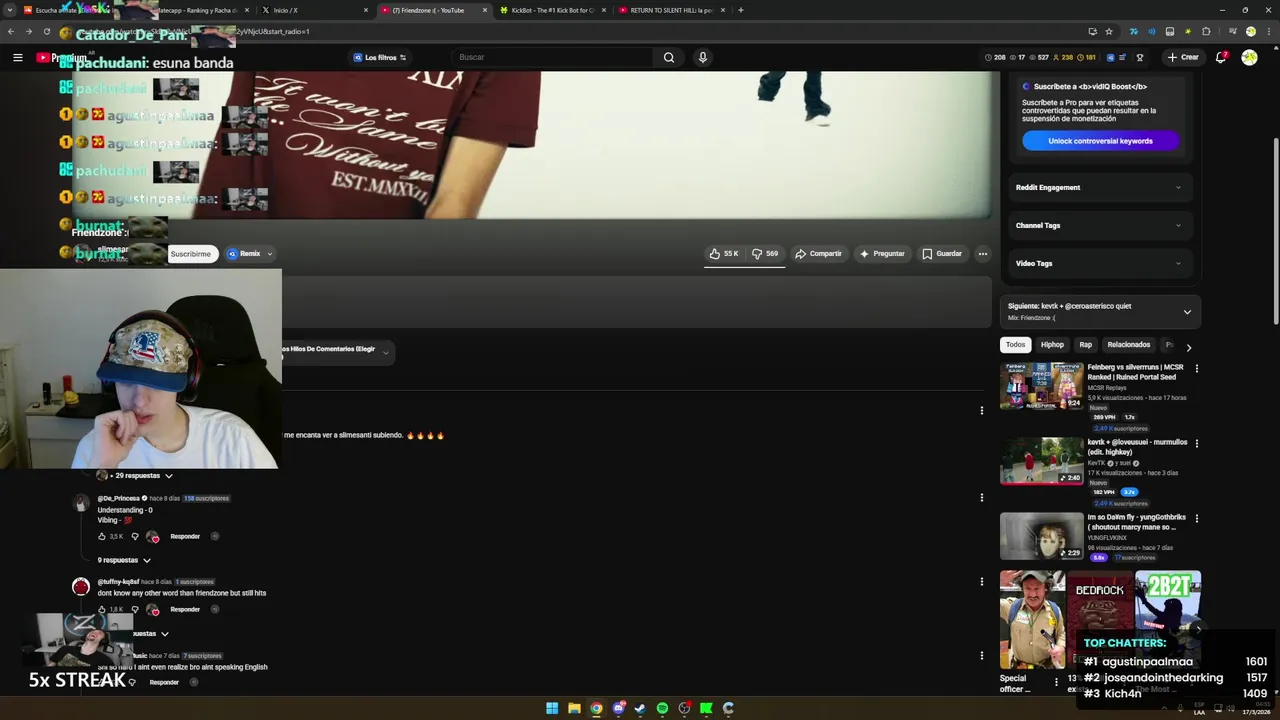
Task: Open Steam from the taskbar
Action: [640, 708]
